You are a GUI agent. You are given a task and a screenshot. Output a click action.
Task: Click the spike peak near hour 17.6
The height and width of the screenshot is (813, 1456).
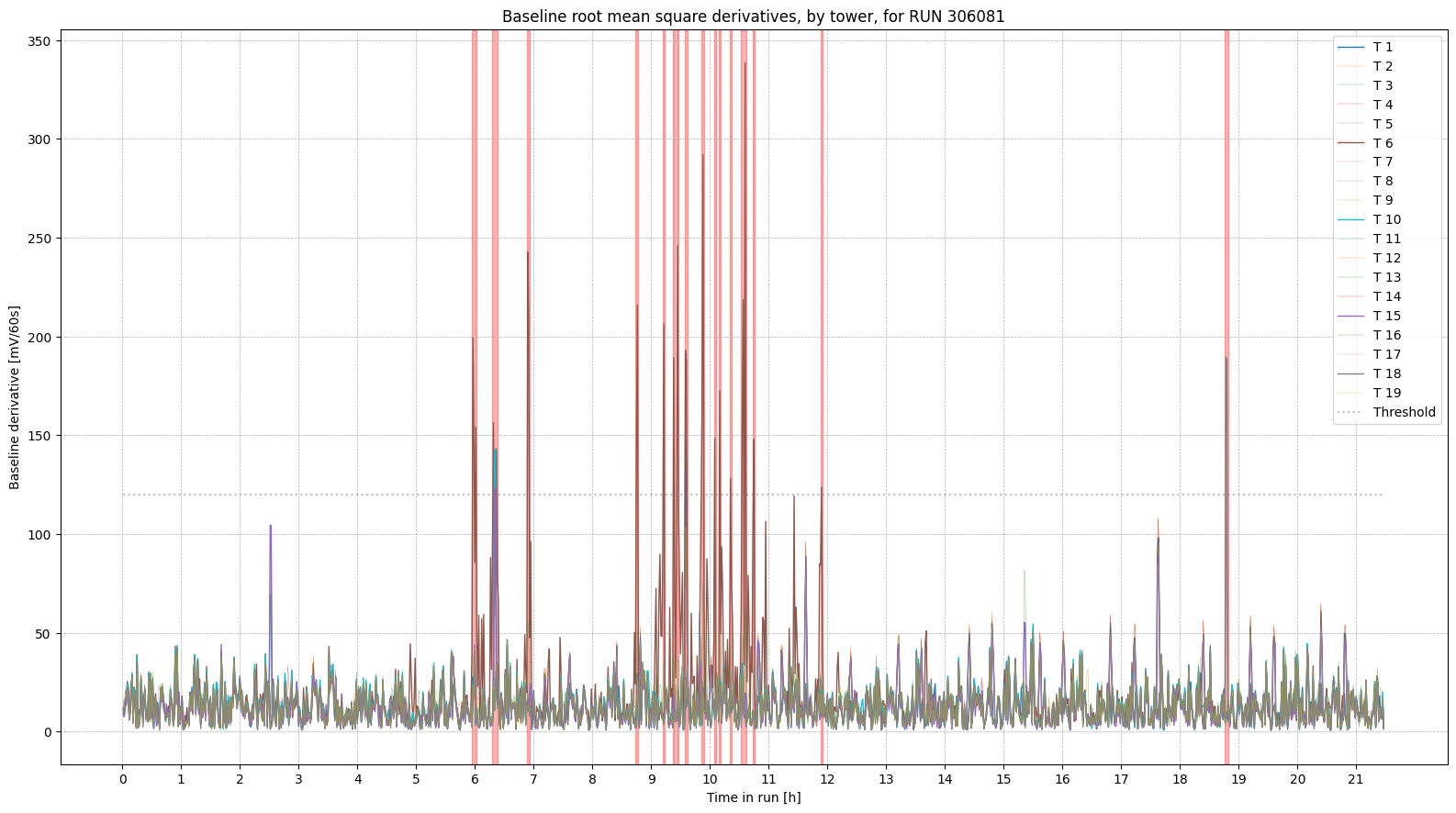click(x=1158, y=520)
